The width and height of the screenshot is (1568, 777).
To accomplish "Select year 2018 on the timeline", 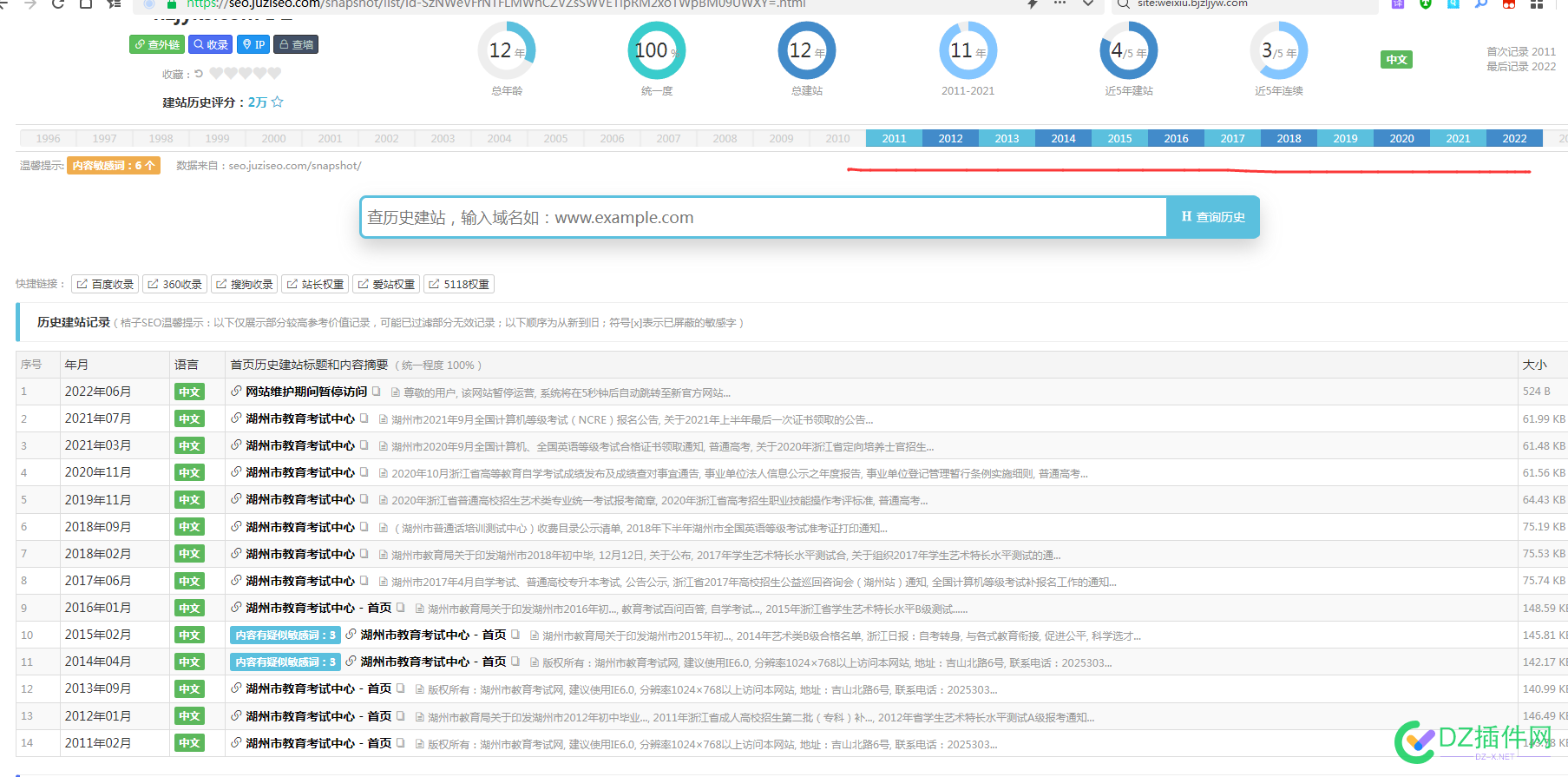I will (x=1289, y=138).
